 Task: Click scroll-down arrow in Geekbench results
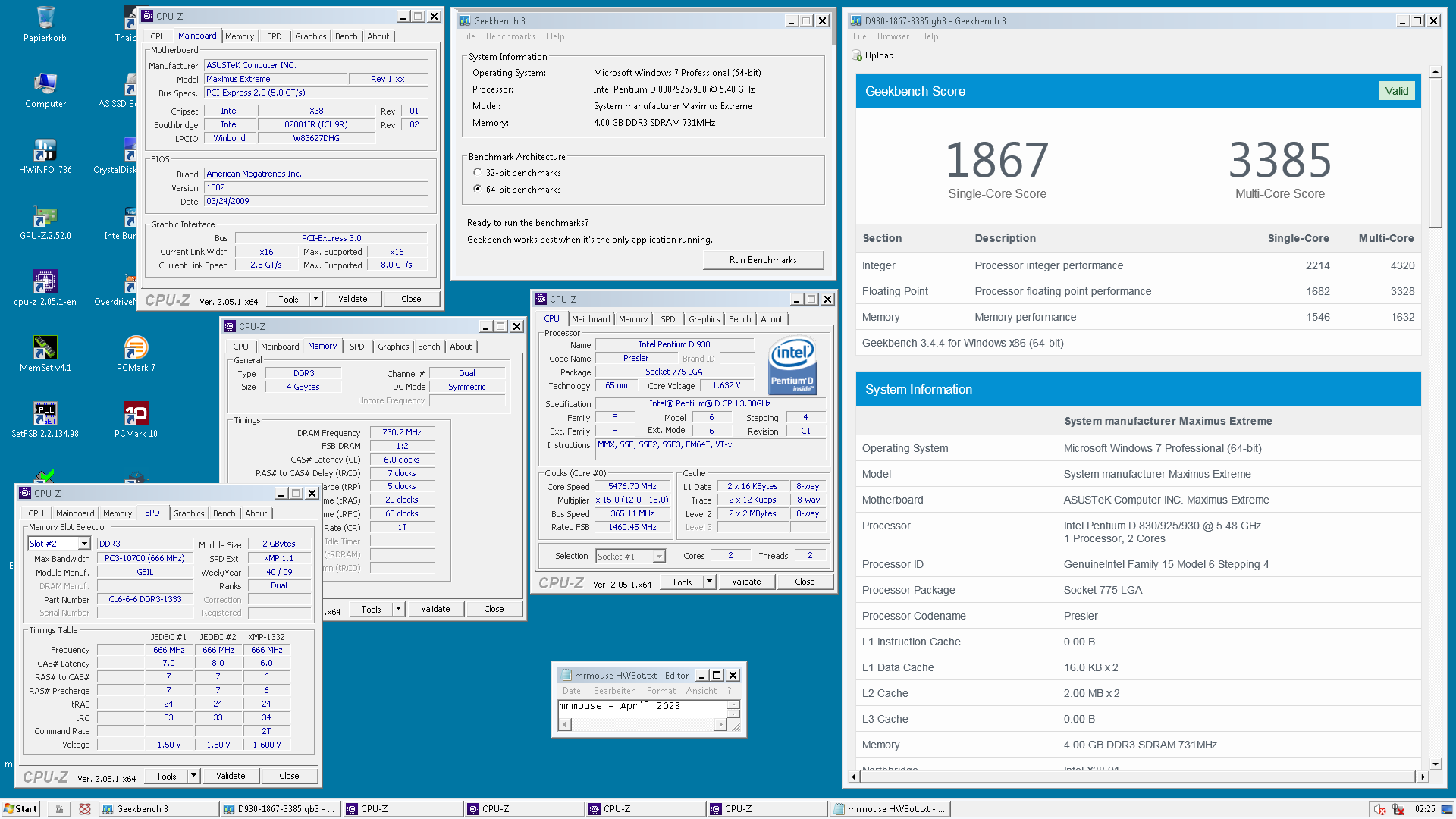[1435, 764]
